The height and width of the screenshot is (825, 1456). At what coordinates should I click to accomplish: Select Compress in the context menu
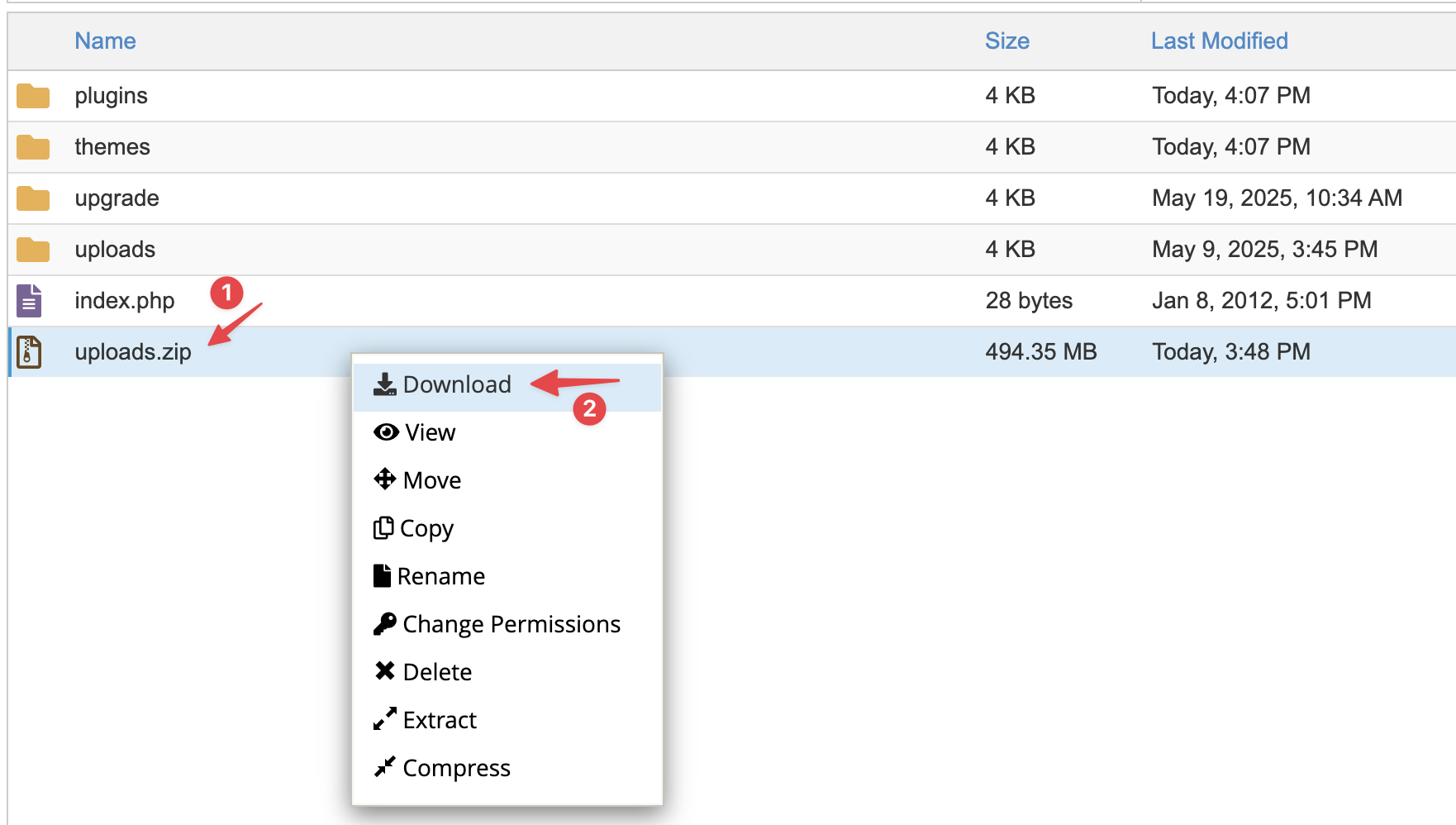tap(507, 769)
